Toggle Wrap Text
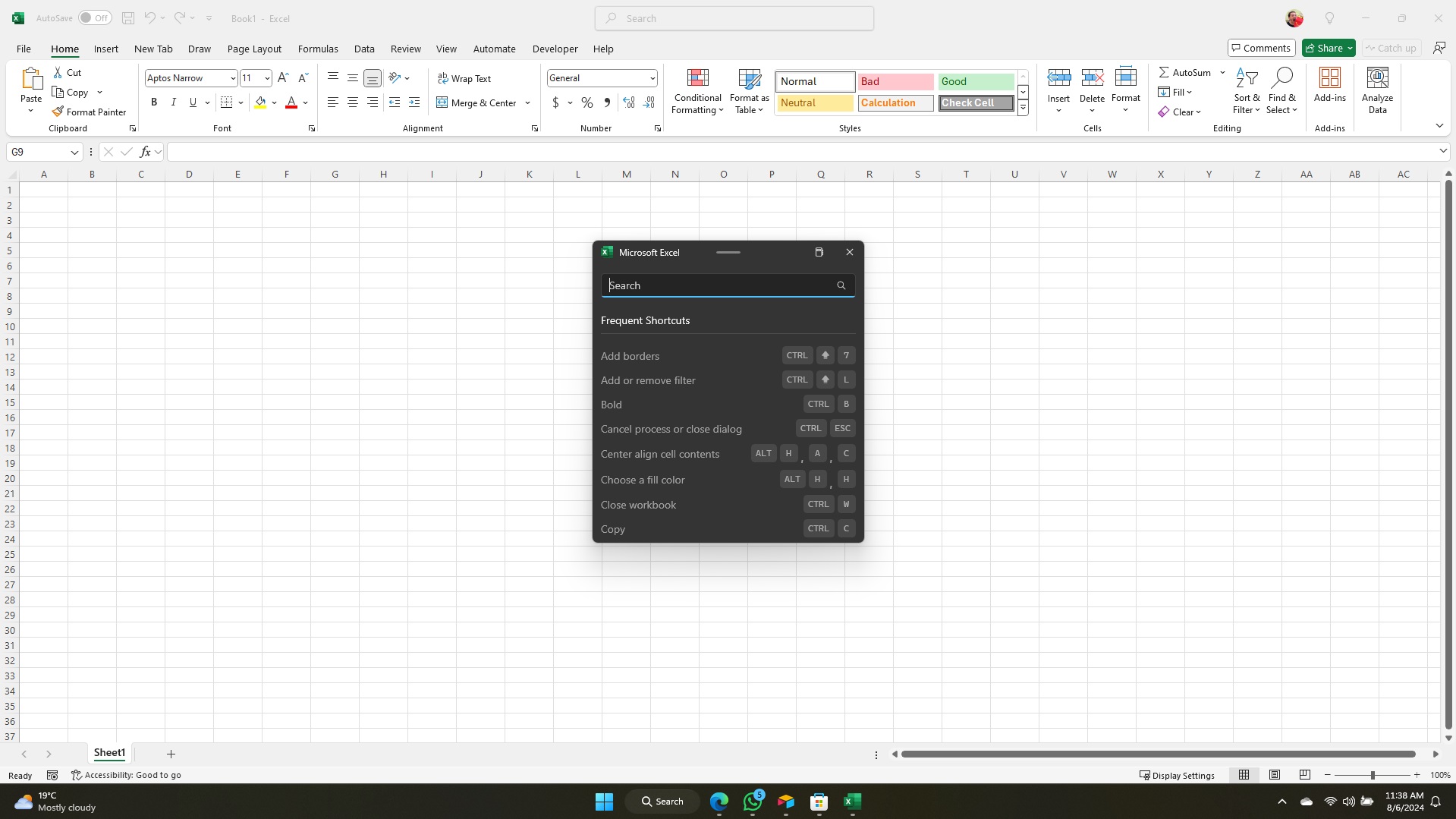The height and width of the screenshot is (819, 1456). [x=464, y=78]
